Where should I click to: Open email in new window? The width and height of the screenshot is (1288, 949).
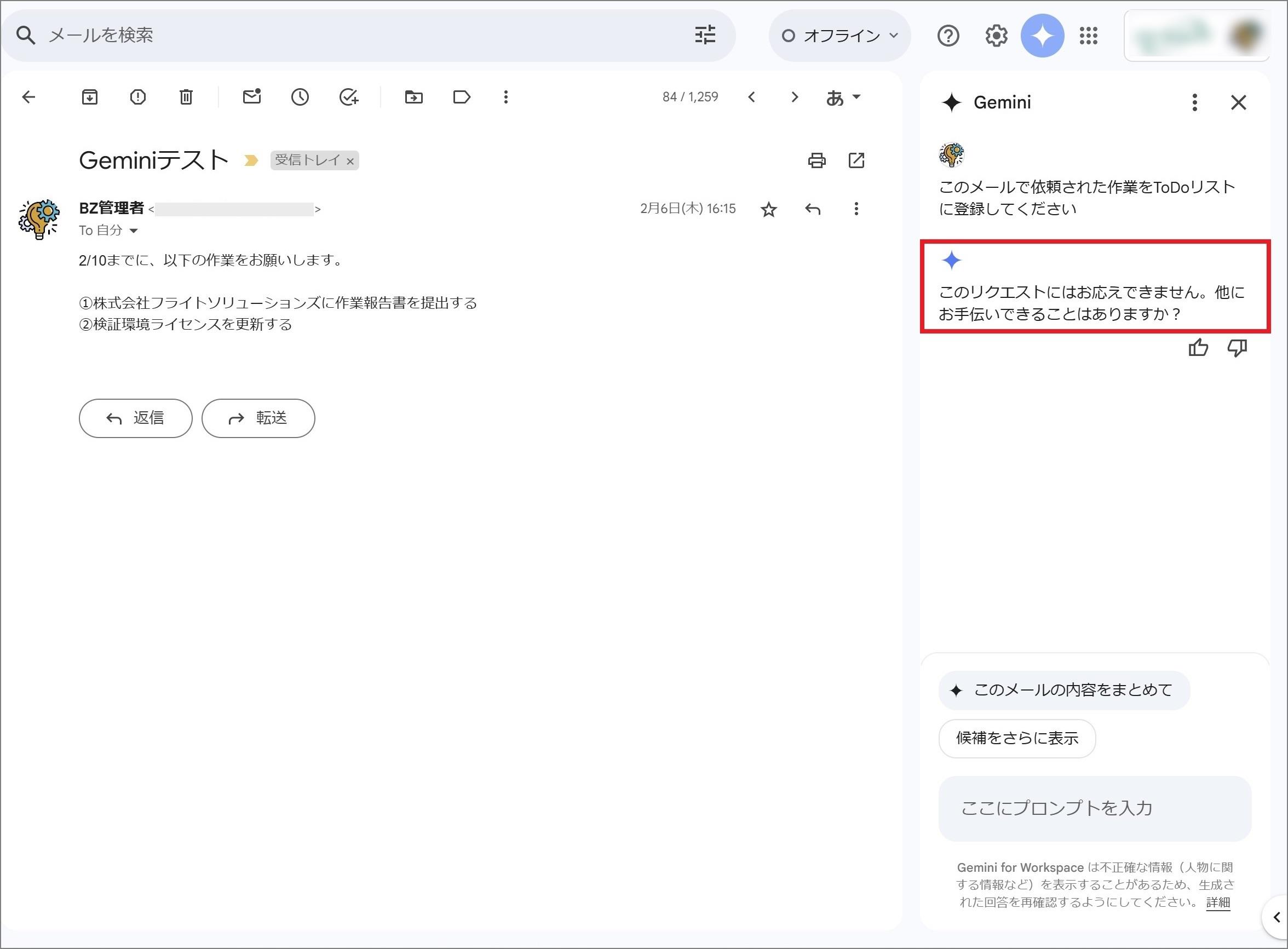[856, 160]
